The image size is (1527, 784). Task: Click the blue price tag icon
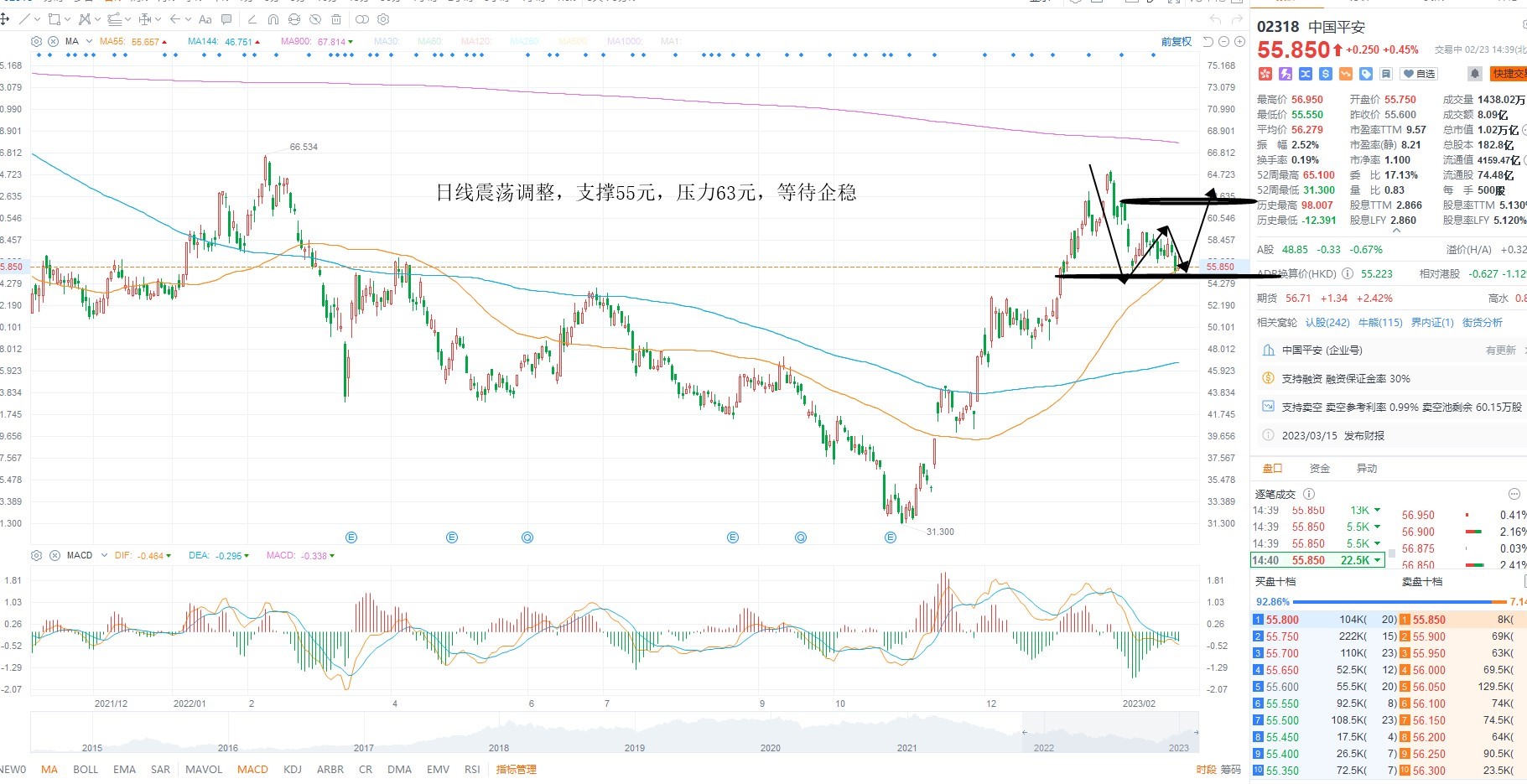tap(1366, 74)
